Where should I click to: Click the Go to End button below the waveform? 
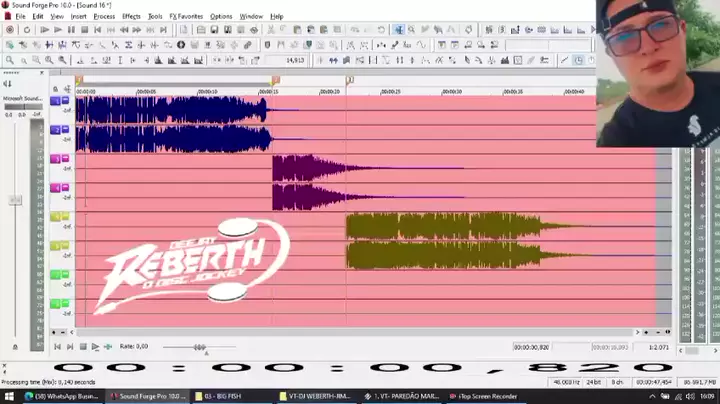70,347
